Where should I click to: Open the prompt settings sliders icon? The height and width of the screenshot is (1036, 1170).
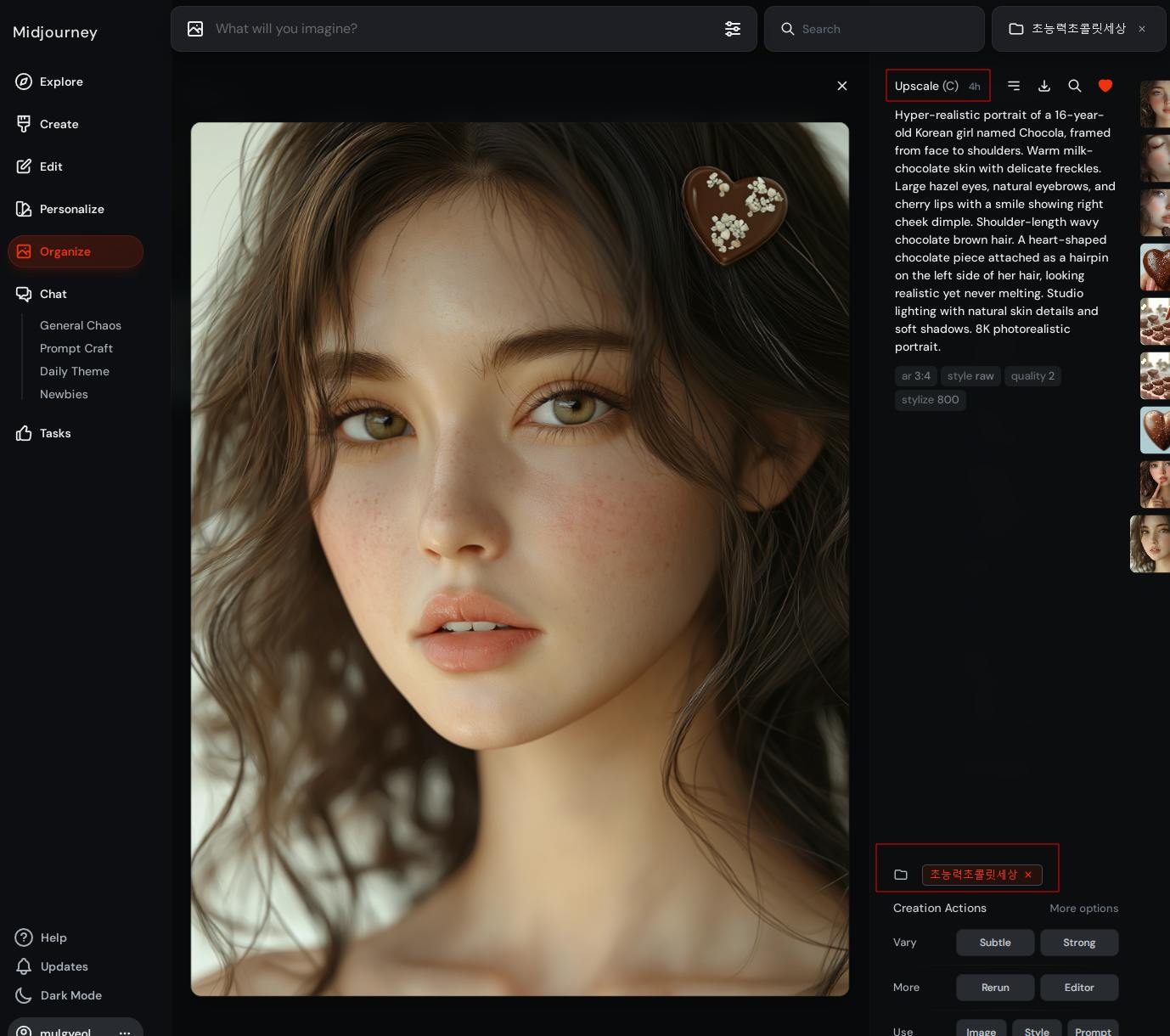733,29
